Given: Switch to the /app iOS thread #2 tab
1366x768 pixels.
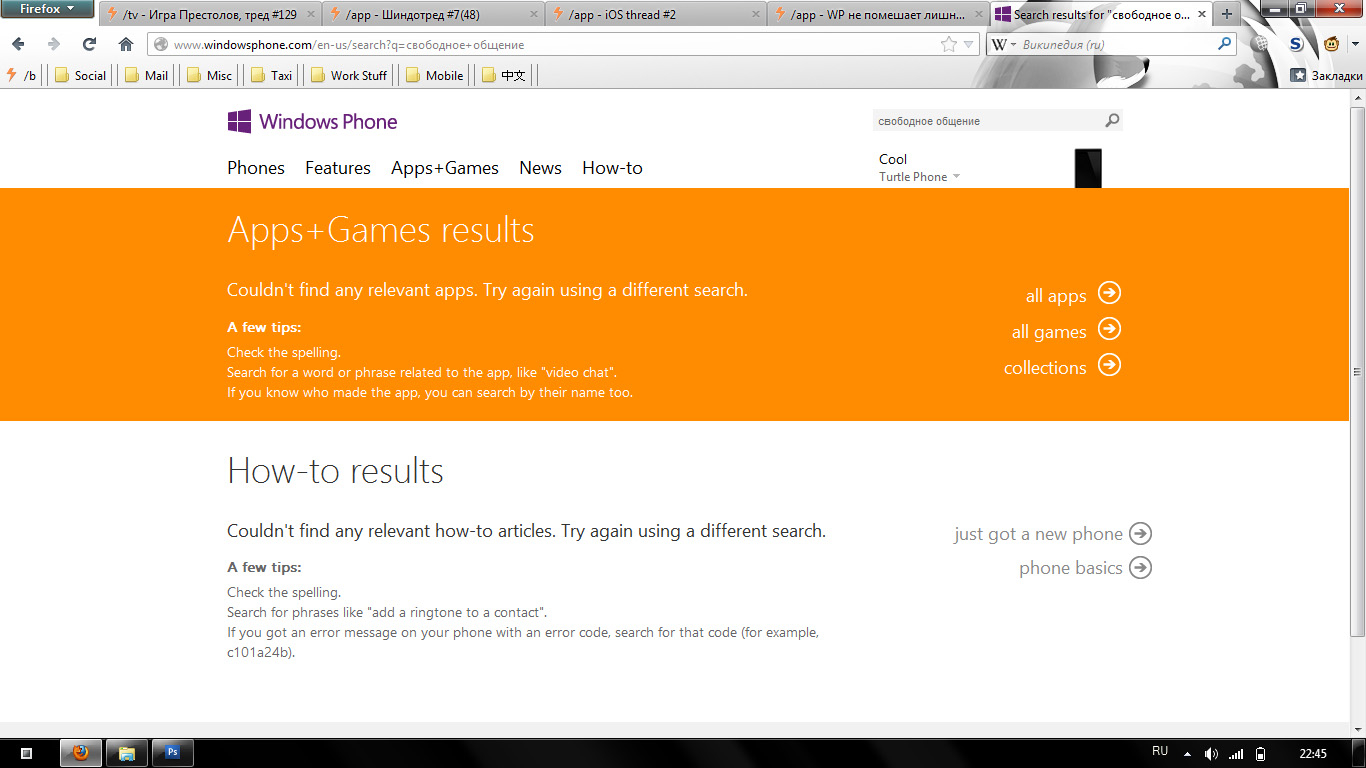Looking at the screenshot, I should point(657,15).
